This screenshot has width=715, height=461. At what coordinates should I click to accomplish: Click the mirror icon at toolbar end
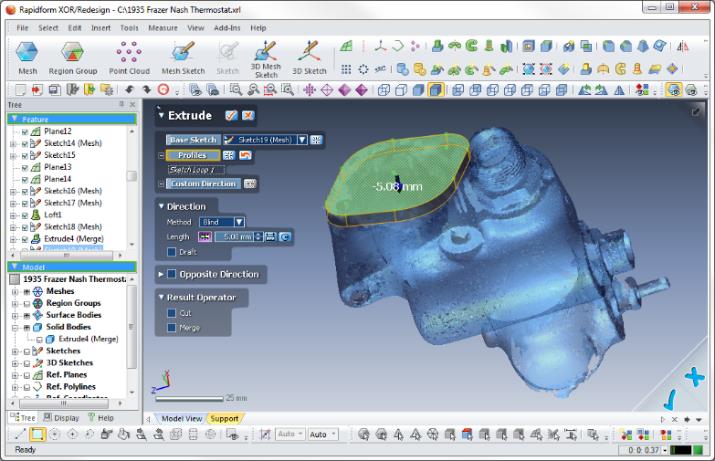pos(683,46)
